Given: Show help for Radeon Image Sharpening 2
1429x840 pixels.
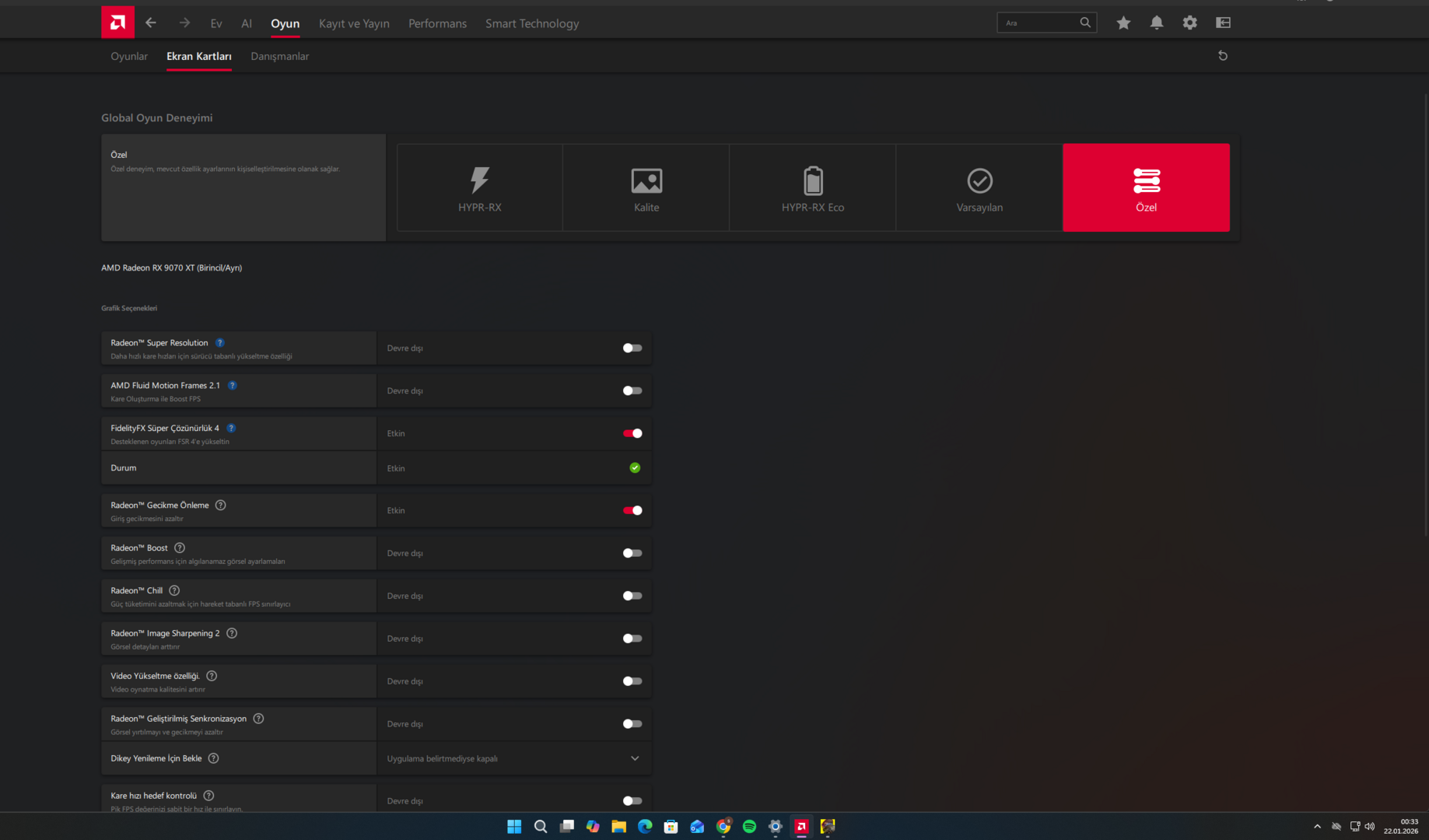Looking at the screenshot, I should click(x=232, y=633).
